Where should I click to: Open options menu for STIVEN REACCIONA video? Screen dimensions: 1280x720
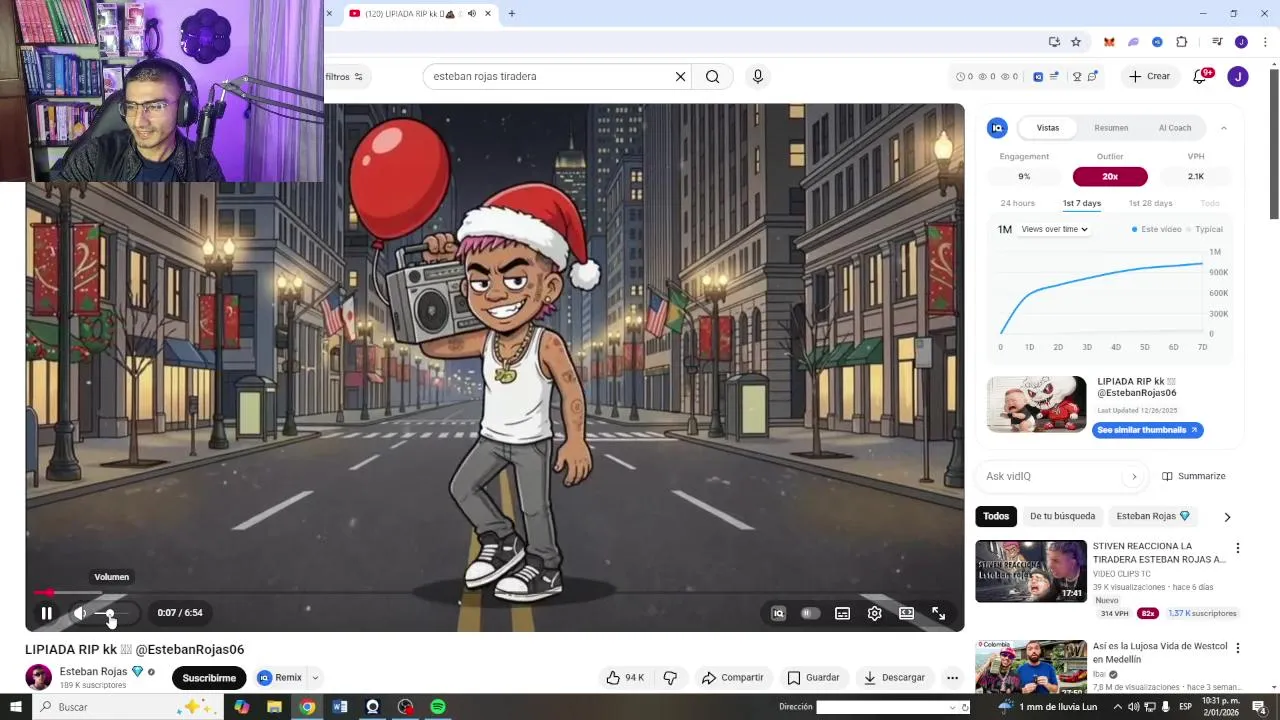tap(1238, 548)
